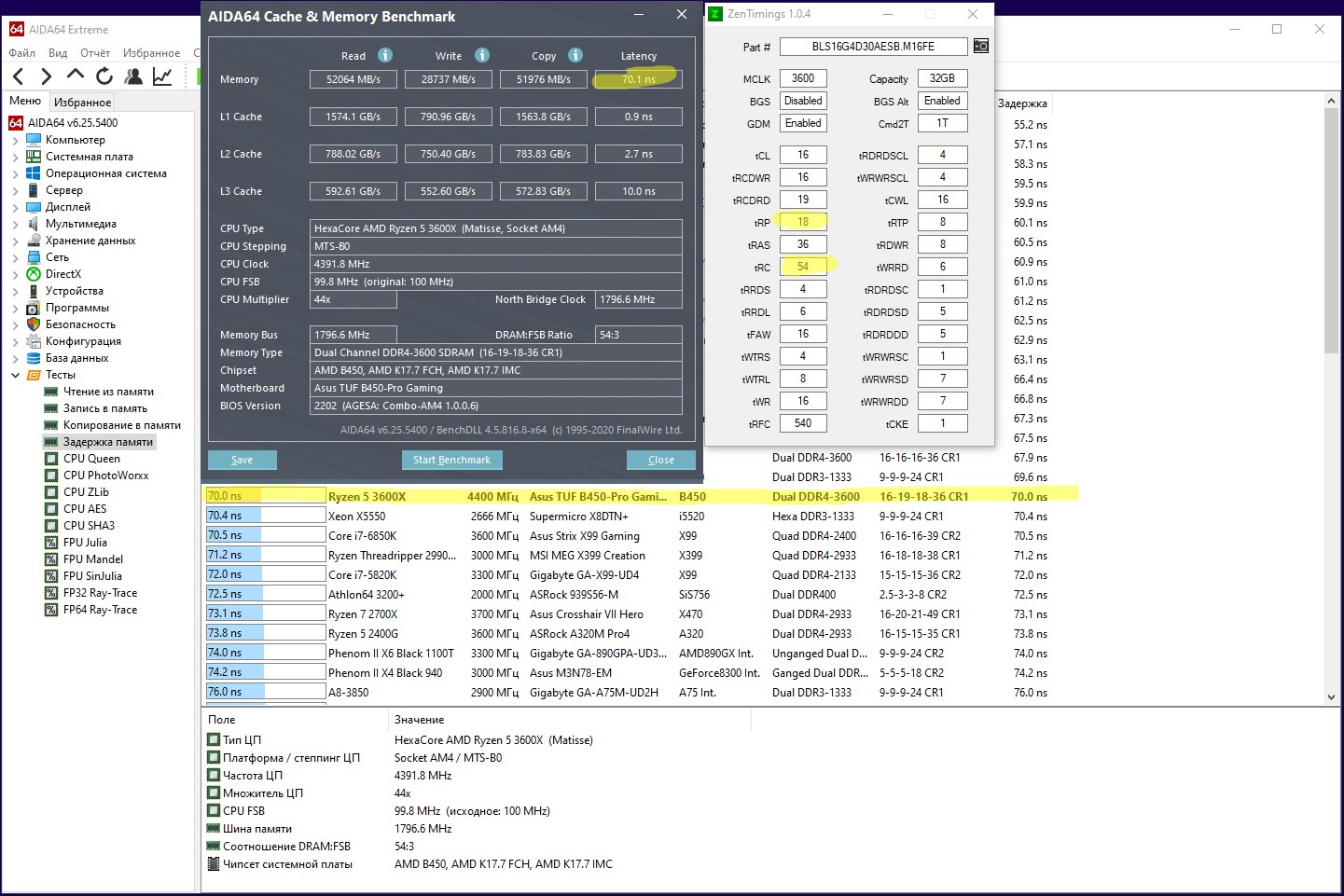This screenshot has height=896, width=1344.
Task: Click the DirectX icon in the tree
Action: [x=34, y=274]
